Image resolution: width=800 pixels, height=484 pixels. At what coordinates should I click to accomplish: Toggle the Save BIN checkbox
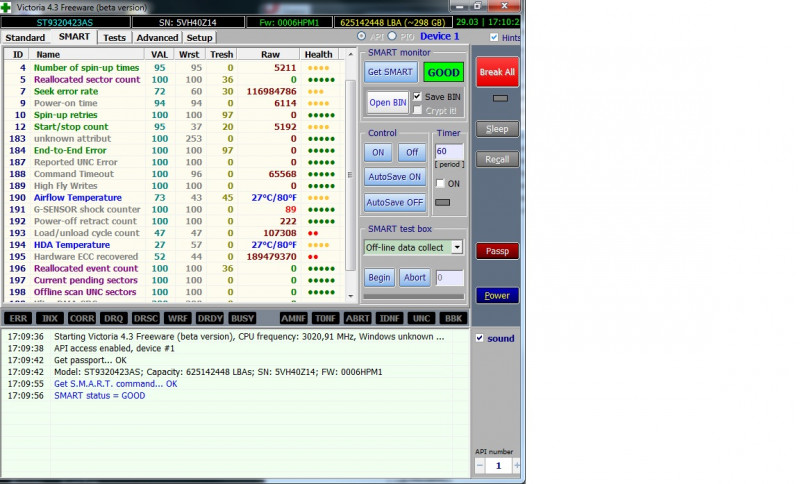[418, 97]
